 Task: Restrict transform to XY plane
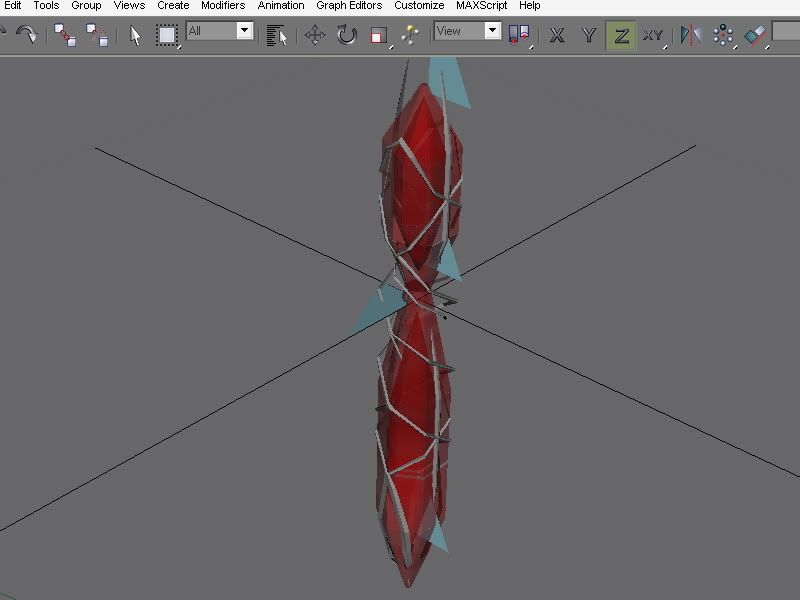[x=653, y=36]
